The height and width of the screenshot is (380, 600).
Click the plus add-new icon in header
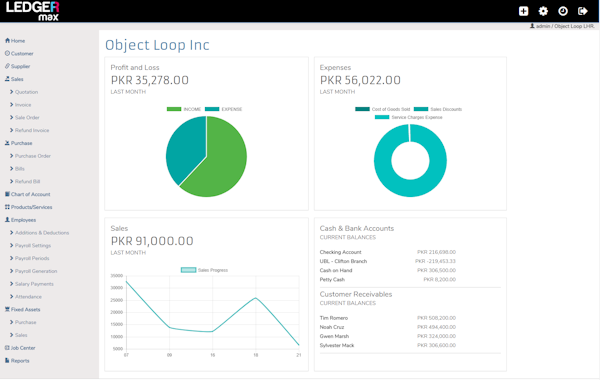coord(523,11)
